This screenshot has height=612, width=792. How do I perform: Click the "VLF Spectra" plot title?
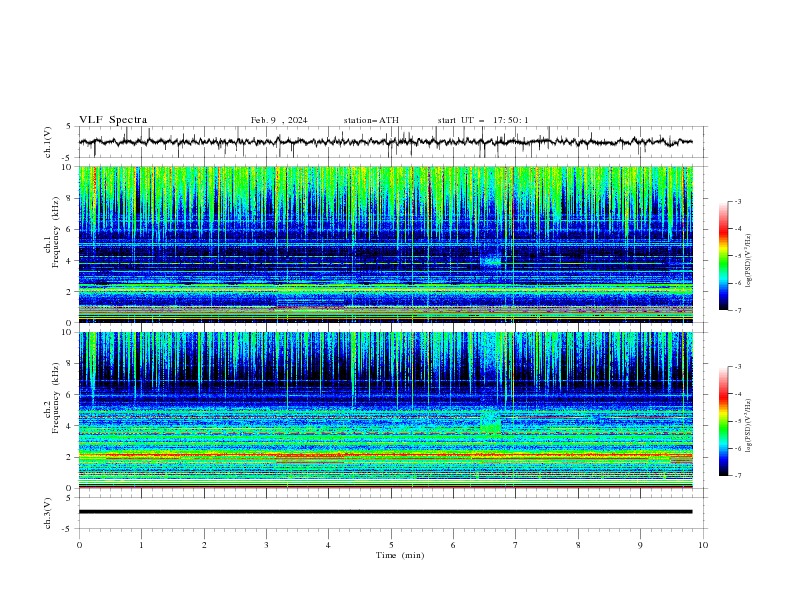tap(113, 120)
